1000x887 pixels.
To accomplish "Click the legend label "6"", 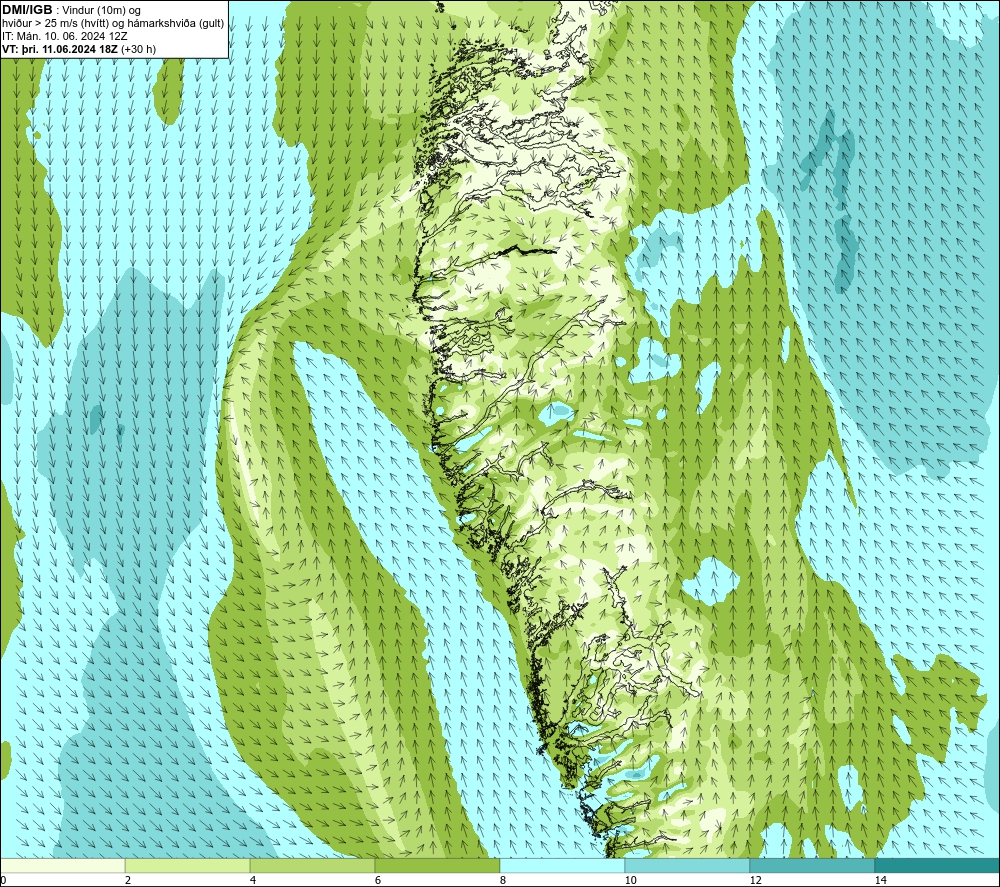I will click(x=378, y=880).
